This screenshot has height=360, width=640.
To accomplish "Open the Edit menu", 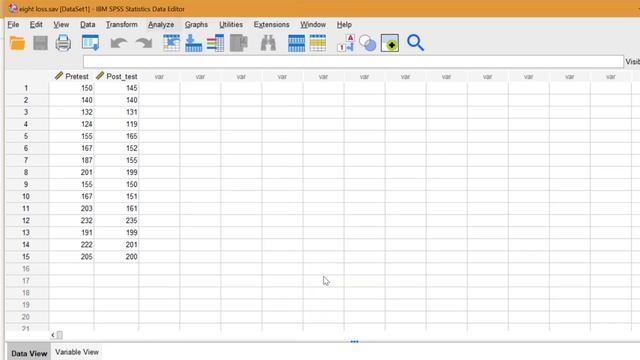I will [36, 24].
